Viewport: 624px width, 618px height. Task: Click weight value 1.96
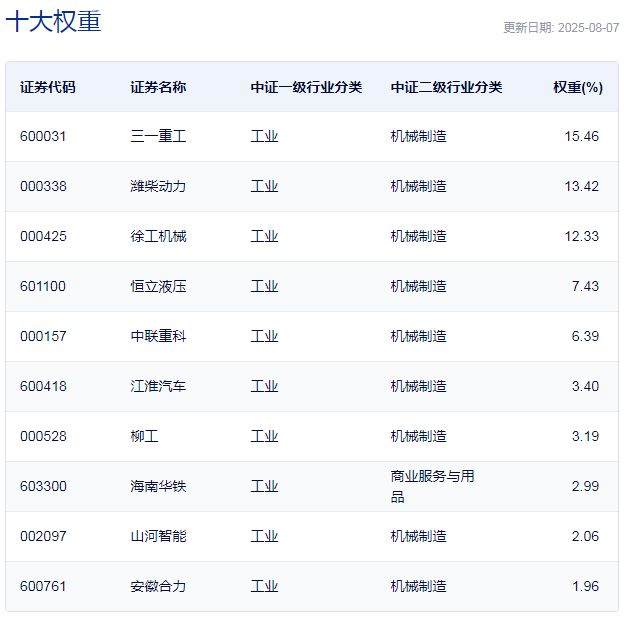[x=585, y=587]
